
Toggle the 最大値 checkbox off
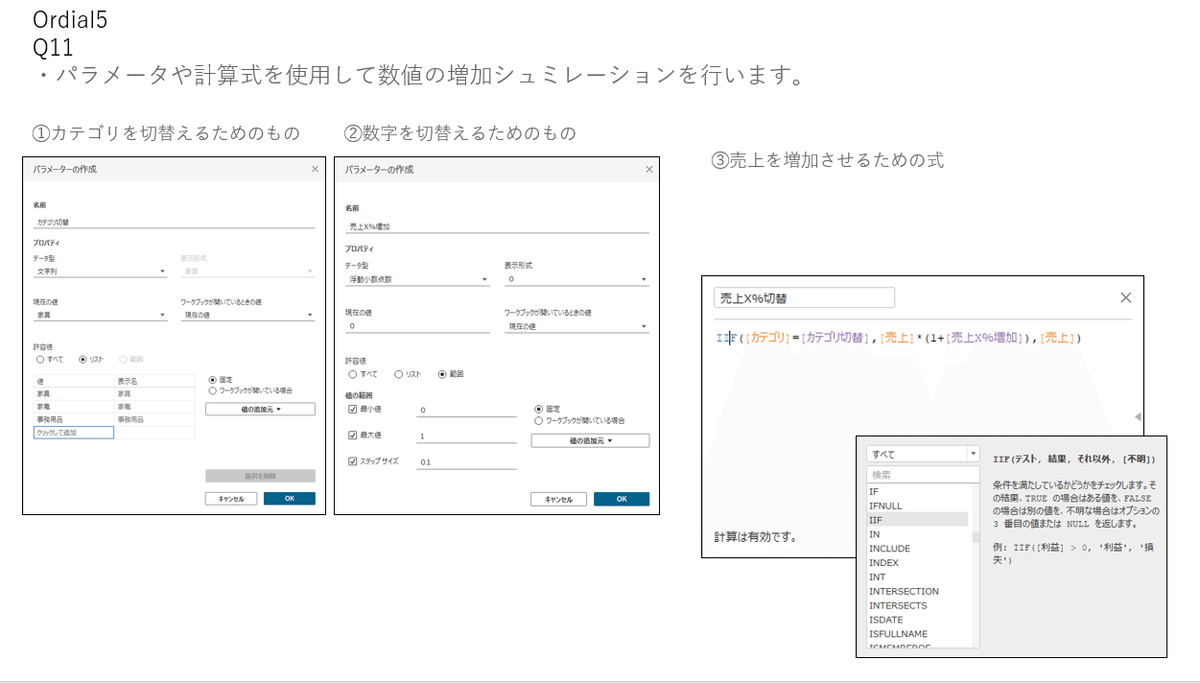point(352,436)
